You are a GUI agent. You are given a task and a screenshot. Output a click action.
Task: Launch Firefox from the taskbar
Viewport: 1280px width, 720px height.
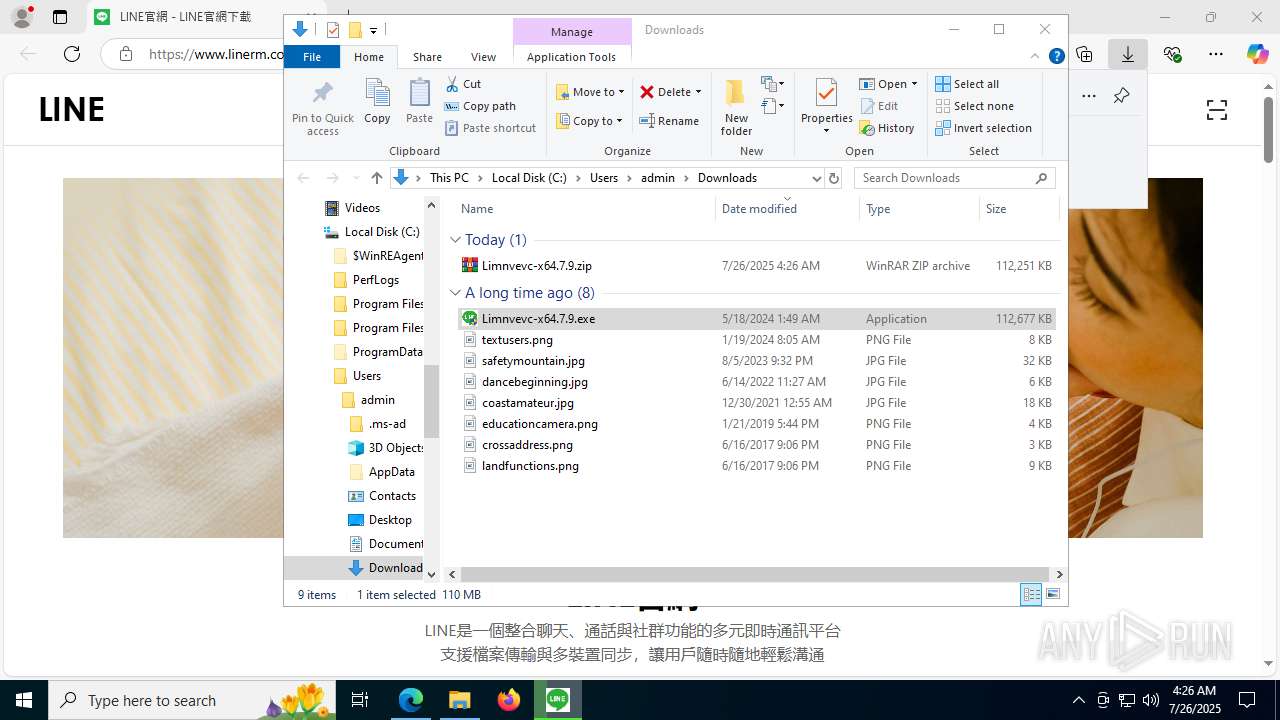[x=508, y=700]
